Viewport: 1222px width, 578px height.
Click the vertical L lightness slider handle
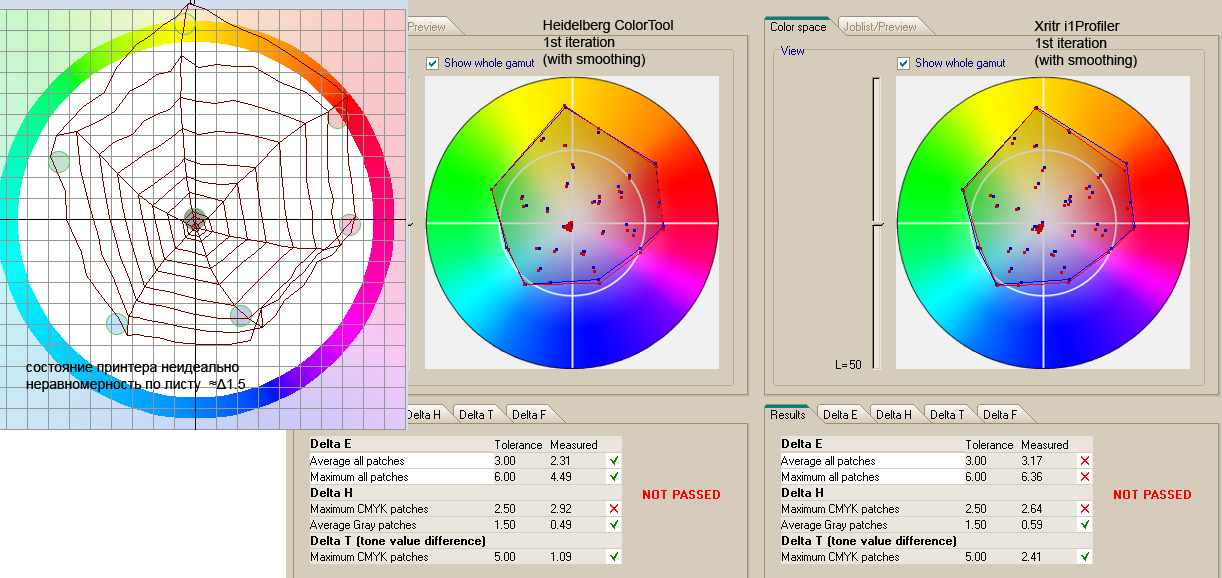(x=877, y=224)
